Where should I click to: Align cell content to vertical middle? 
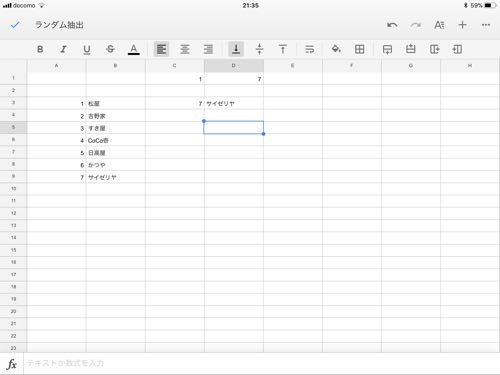click(259, 49)
